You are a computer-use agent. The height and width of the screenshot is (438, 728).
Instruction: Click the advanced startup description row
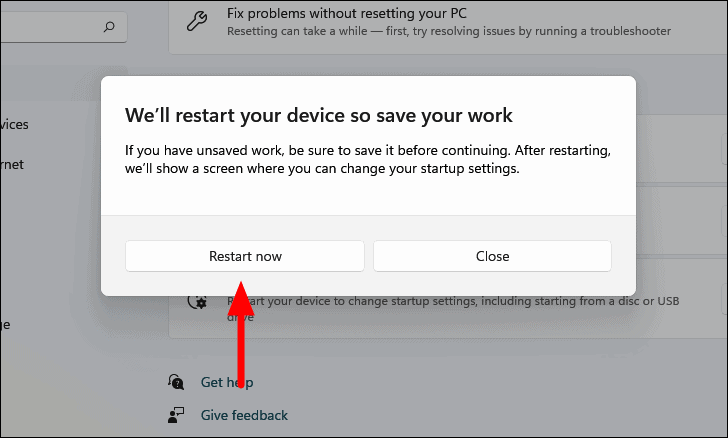pyautogui.click(x=446, y=309)
